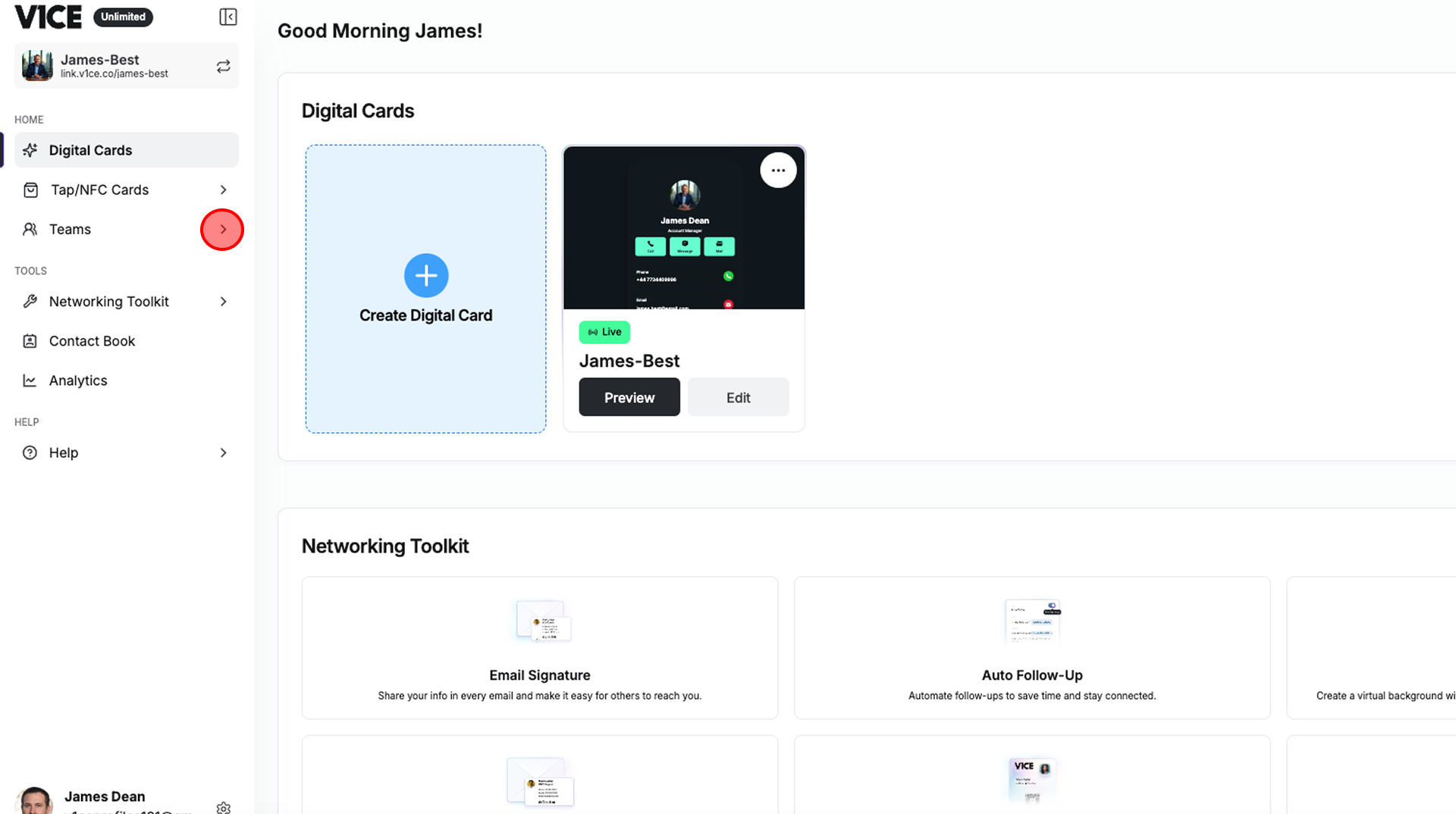Edit the James-Best card
The width and height of the screenshot is (1456, 814).
[738, 397]
